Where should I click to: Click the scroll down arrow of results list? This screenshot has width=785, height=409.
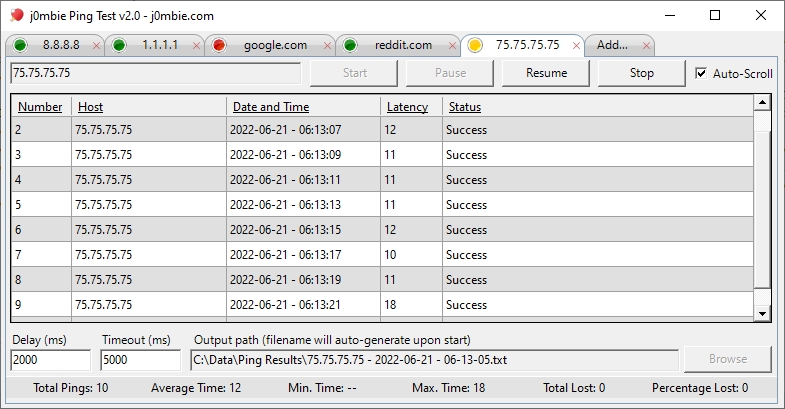tap(762, 313)
